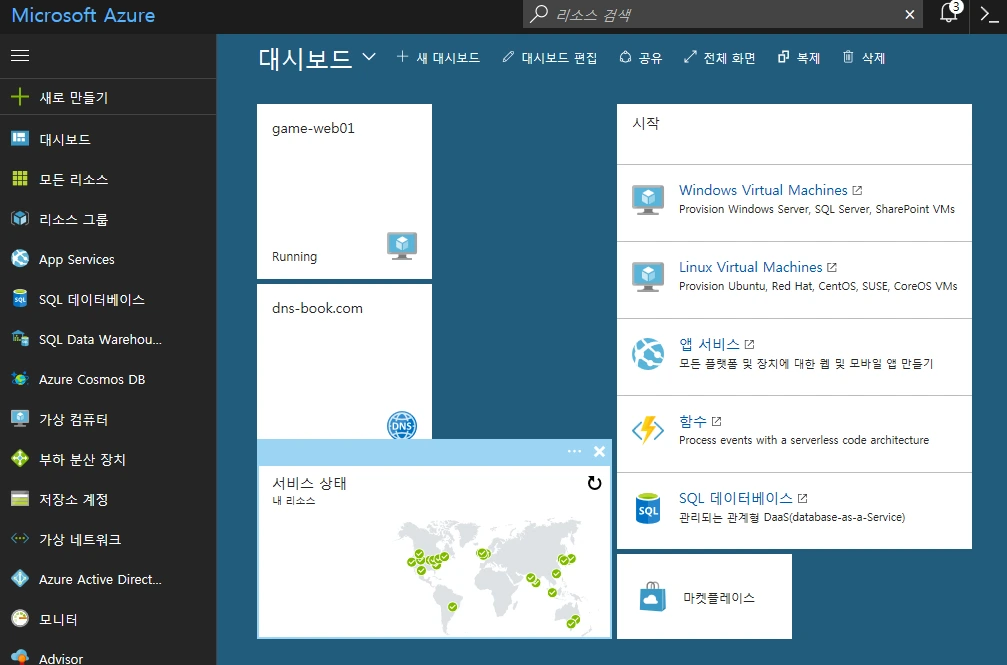This screenshot has width=1007, height=665.
Task: Click the SQL 데이터베이스 sidebar icon
Action: 20,298
